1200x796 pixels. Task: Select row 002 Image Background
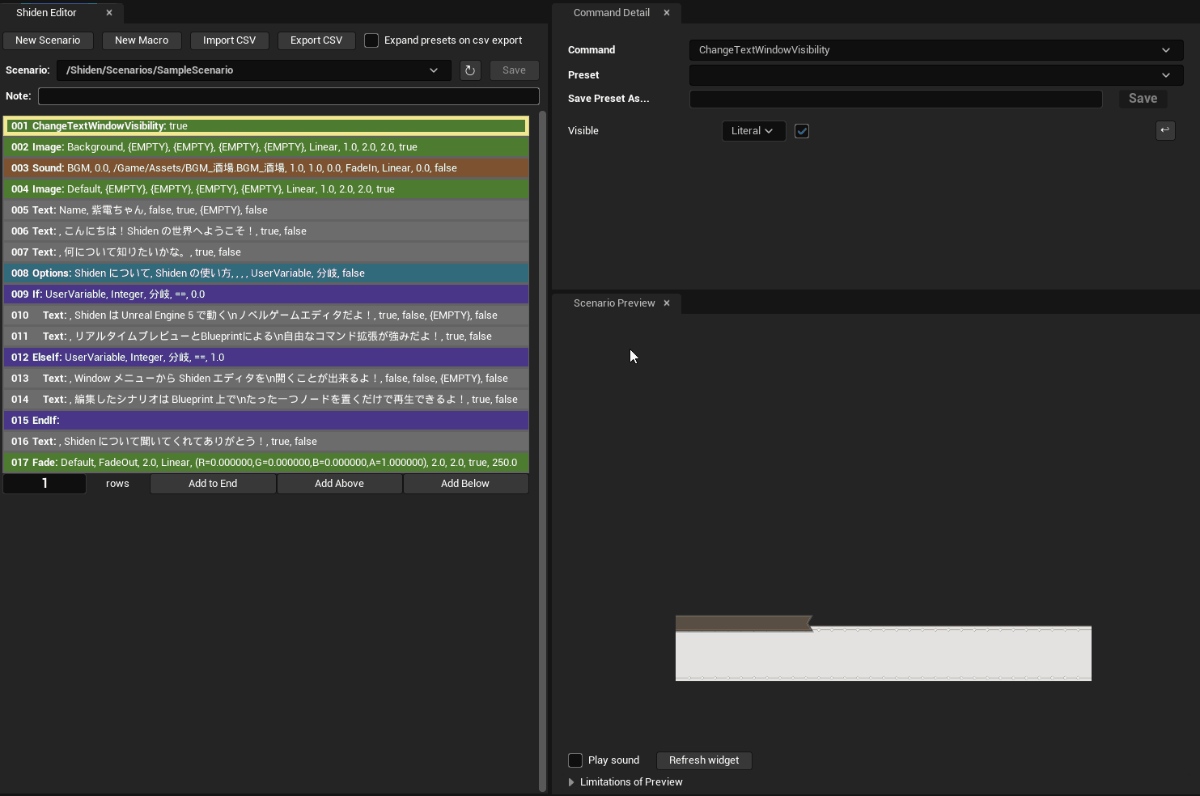click(x=266, y=147)
